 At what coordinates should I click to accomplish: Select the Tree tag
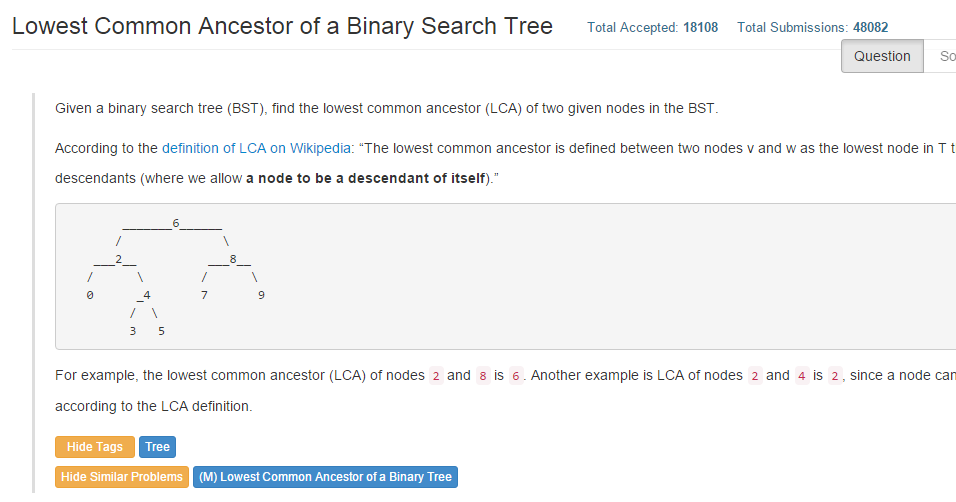[x=157, y=447]
